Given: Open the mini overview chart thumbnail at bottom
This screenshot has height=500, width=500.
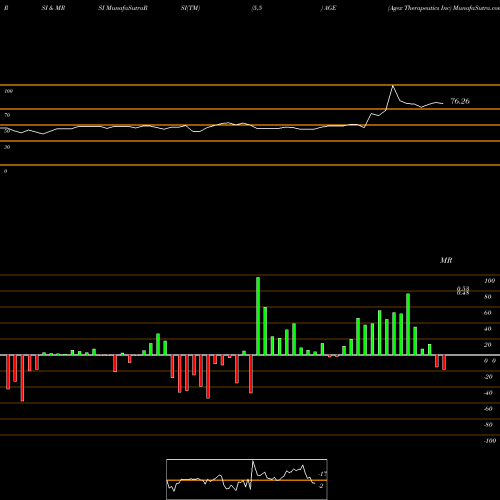Looking at the screenshot, I should tap(247, 479).
